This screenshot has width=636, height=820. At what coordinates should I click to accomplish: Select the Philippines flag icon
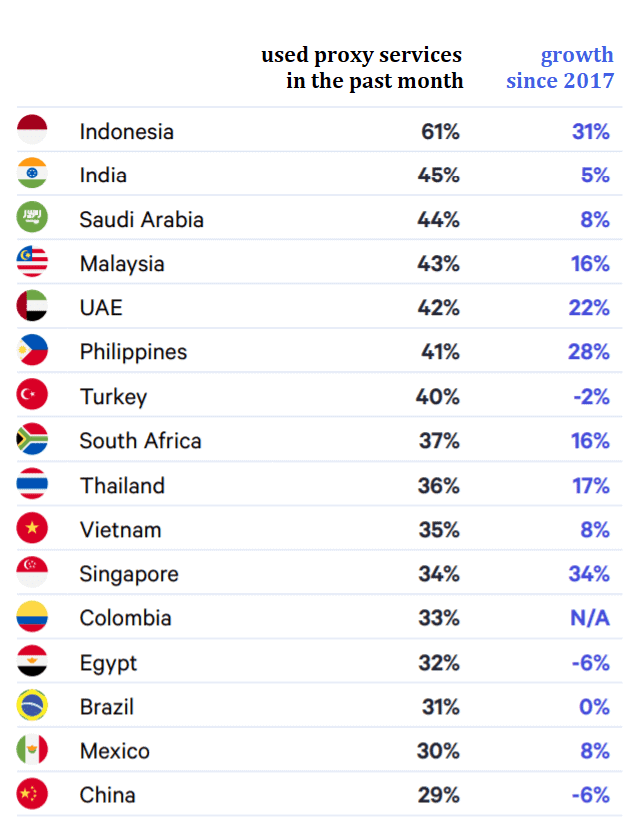click(32, 350)
